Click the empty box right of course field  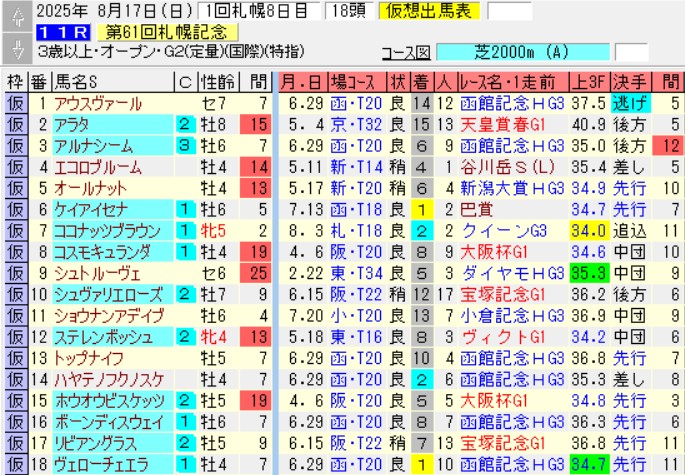pyautogui.click(x=631, y=50)
